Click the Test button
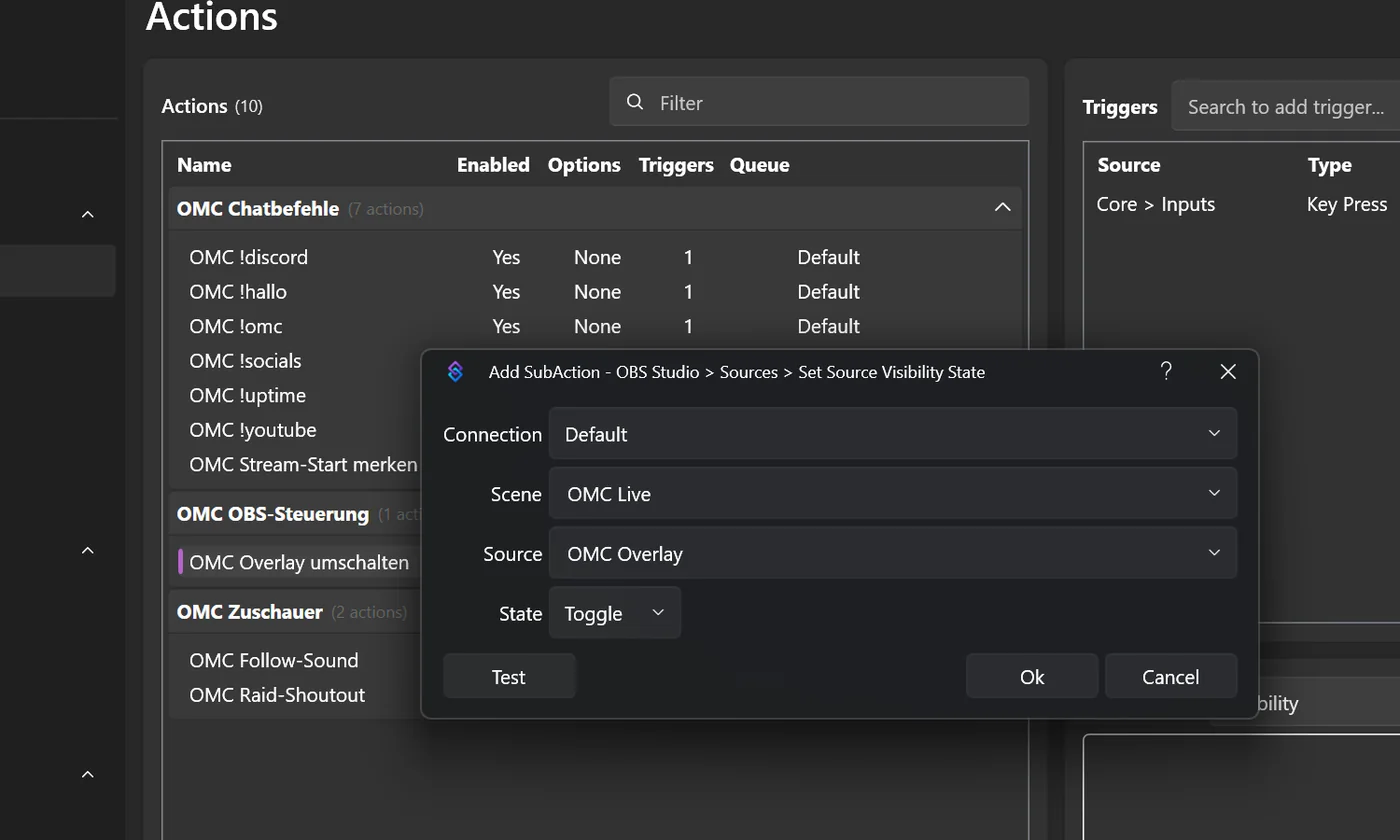This screenshot has width=1400, height=840. coord(509,677)
